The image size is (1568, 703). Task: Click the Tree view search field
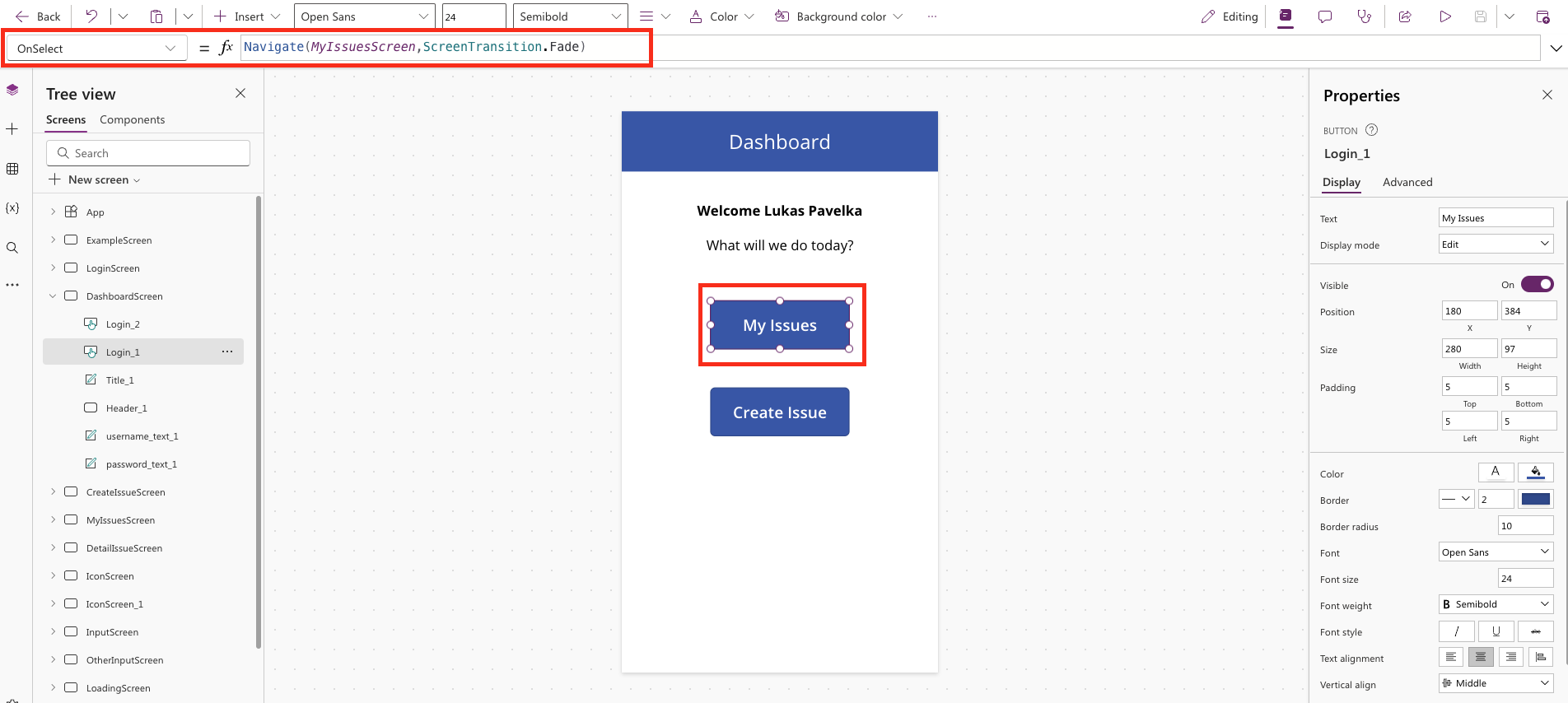click(x=148, y=153)
